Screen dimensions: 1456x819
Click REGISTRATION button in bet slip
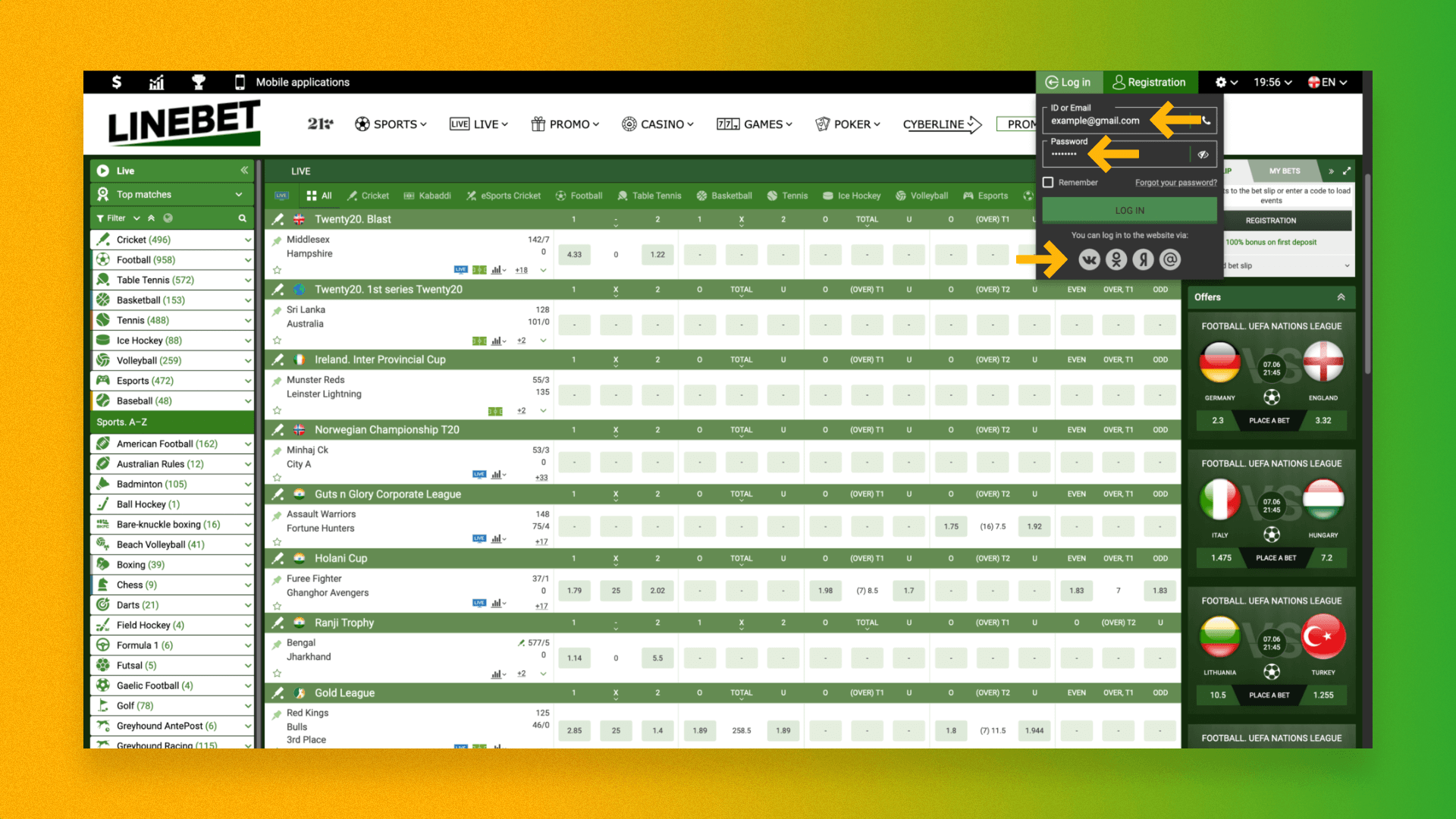pos(1270,221)
